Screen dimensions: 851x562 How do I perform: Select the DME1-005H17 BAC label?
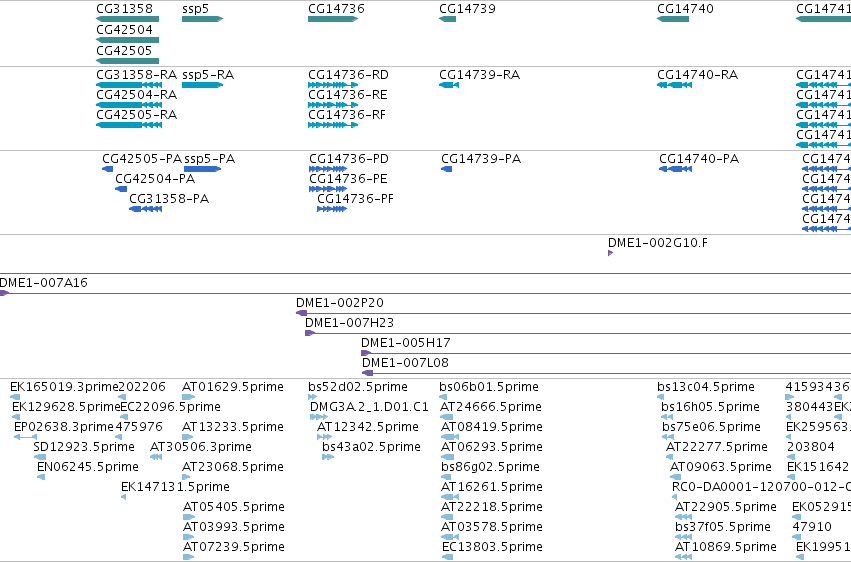406,343
